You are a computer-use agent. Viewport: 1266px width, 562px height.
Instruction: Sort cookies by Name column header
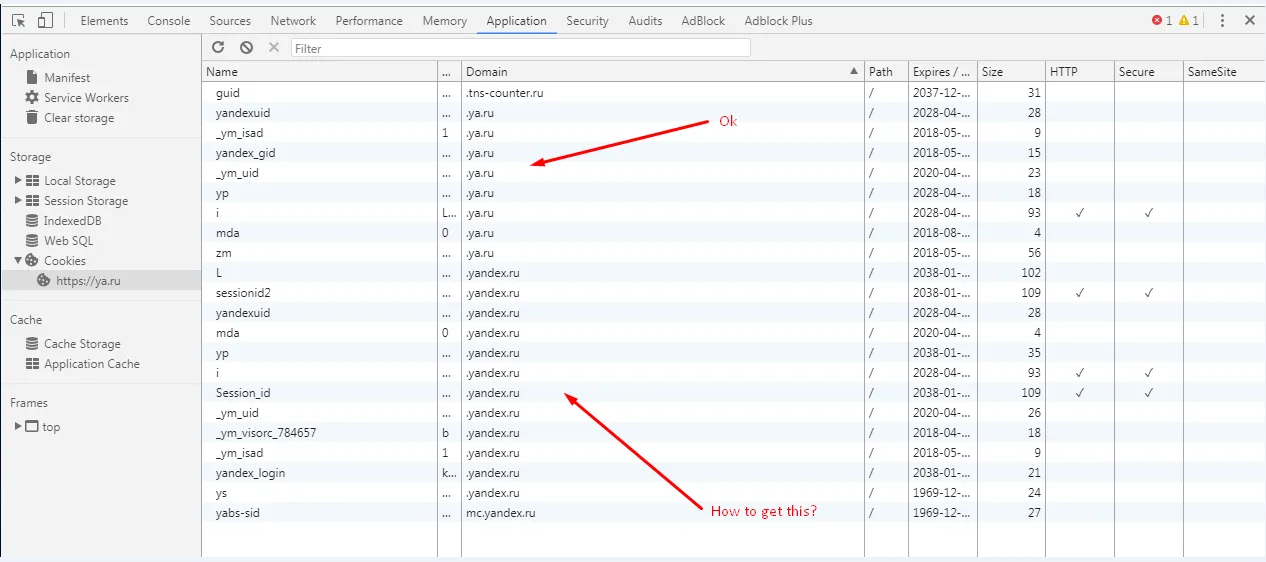pyautogui.click(x=320, y=71)
